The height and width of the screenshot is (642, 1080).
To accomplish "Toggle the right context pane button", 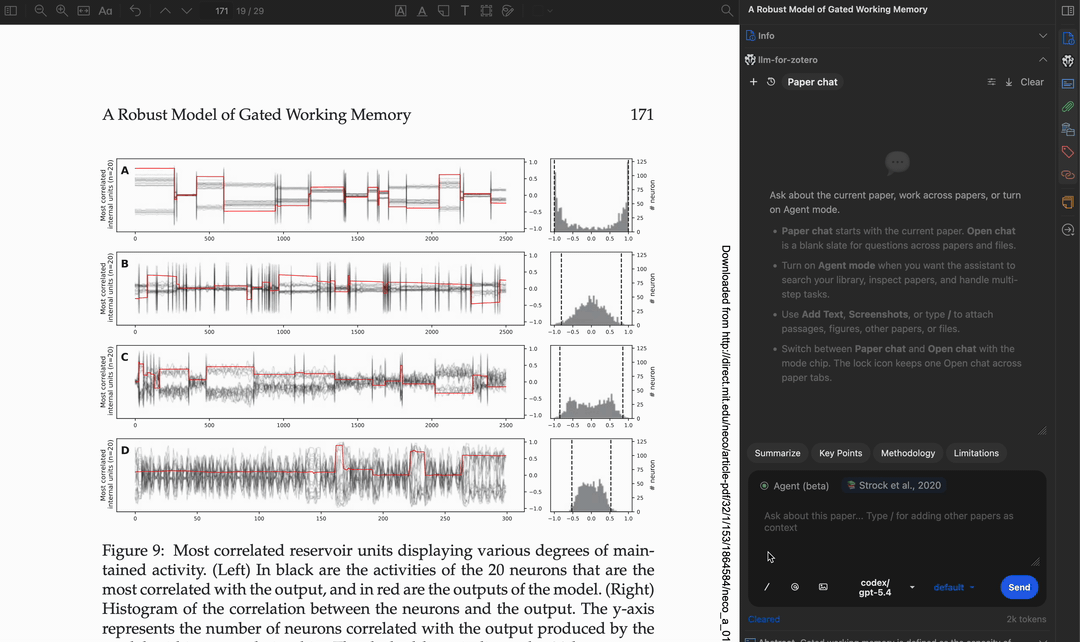I will [x=1067, y=10].
